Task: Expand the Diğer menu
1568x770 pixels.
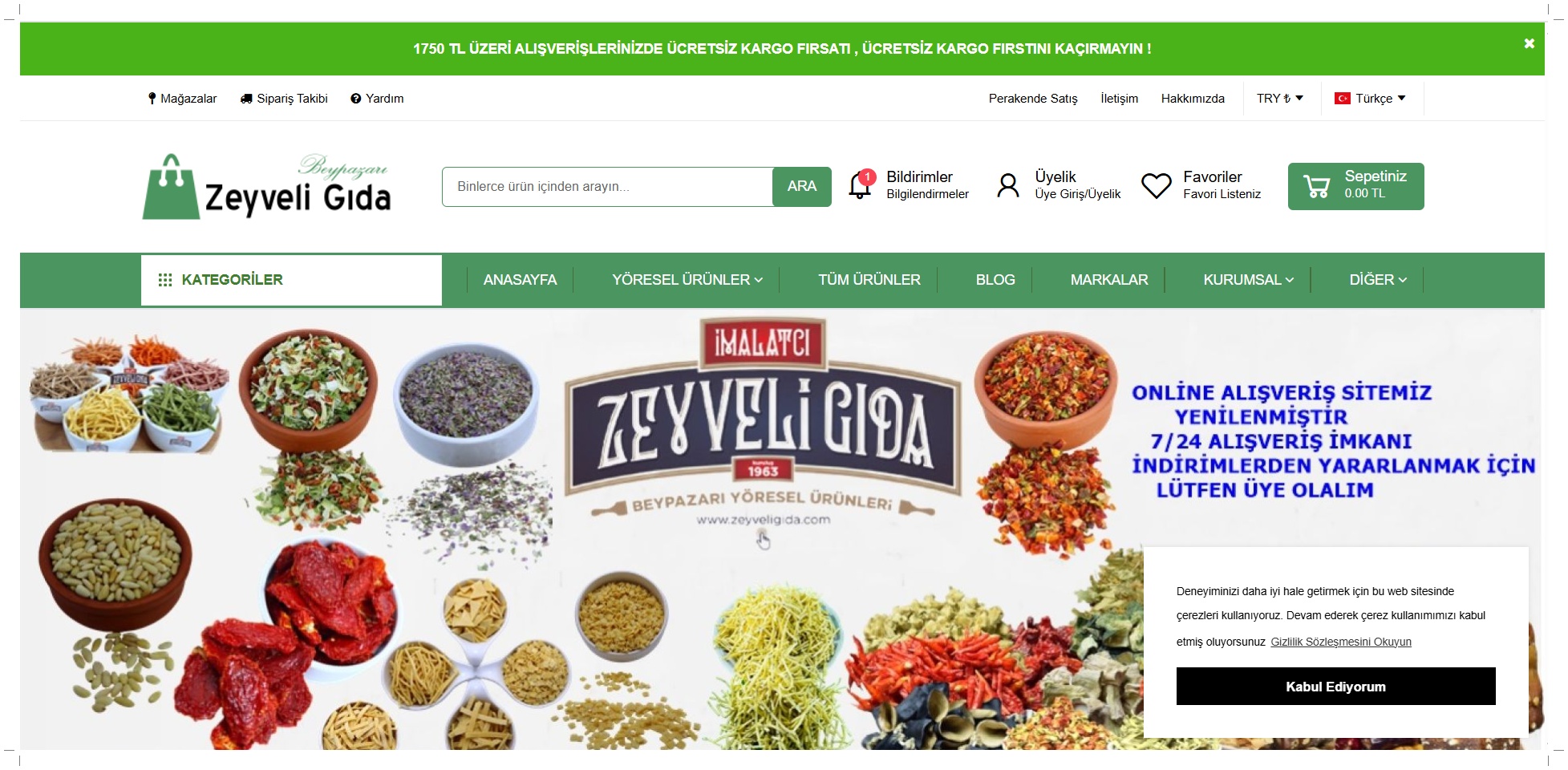Action: tap(1378, 280)
